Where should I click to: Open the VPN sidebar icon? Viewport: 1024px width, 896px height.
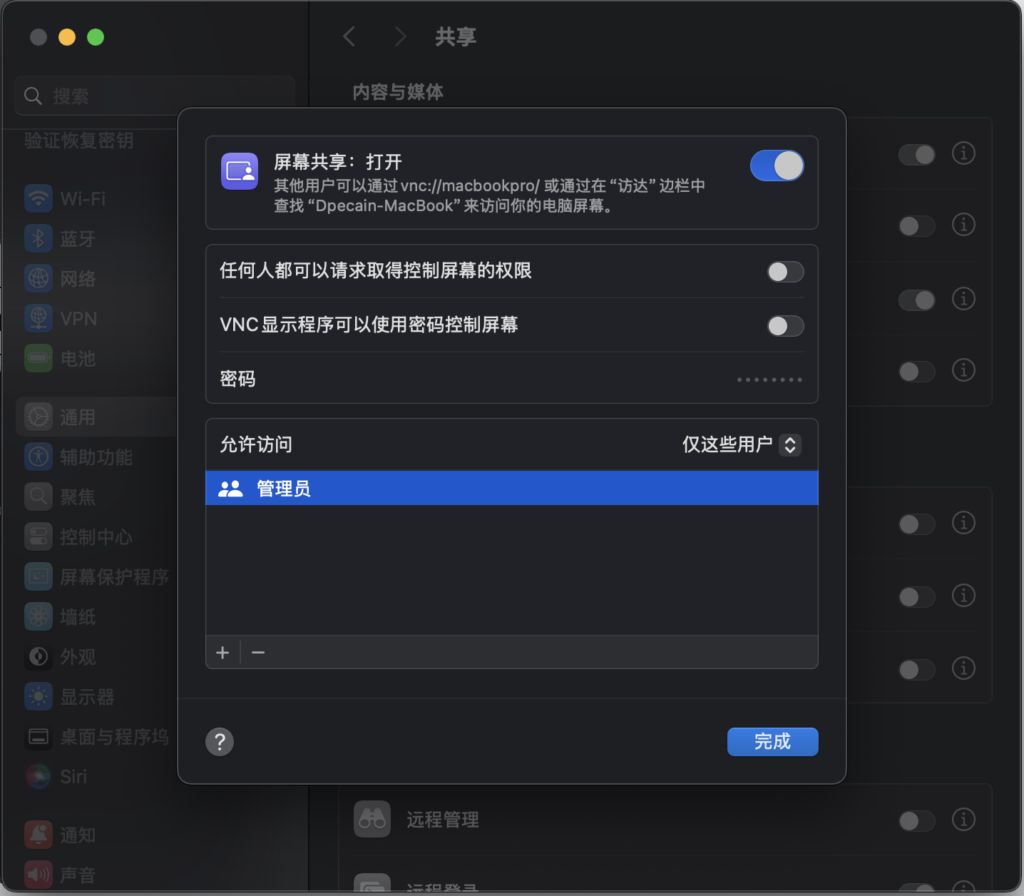point(39,318)
